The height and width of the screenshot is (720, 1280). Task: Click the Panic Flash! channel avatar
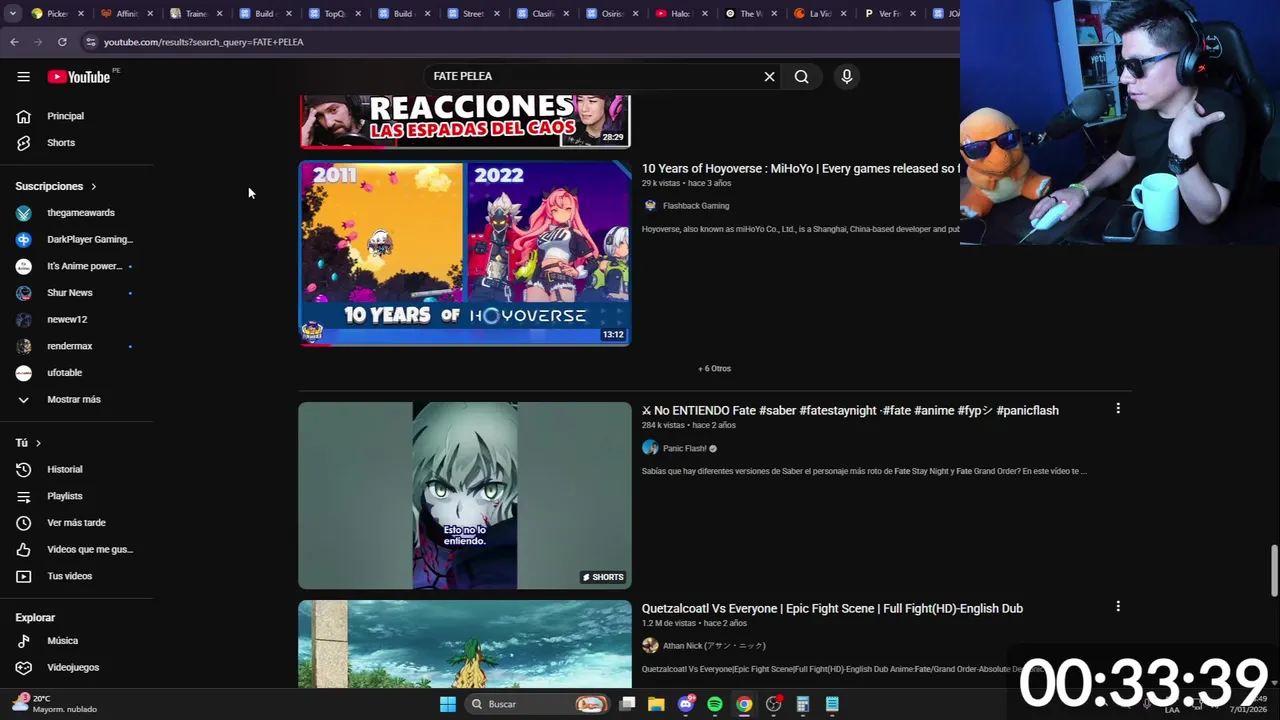pyautogui.click(x=650, y=449)
